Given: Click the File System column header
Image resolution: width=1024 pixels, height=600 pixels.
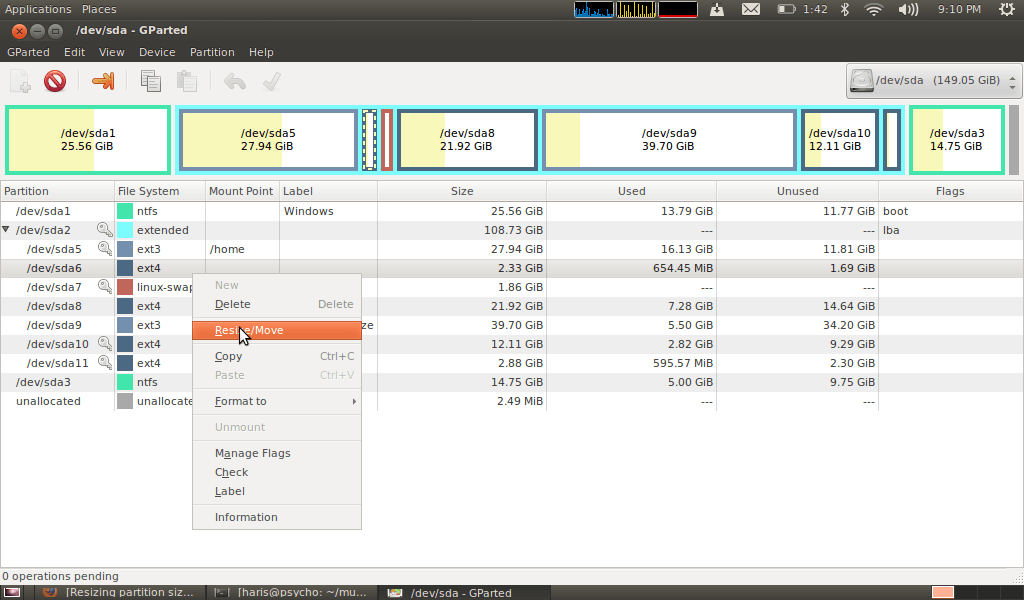Looking at the screenshot, I should (x=148, y=191).
